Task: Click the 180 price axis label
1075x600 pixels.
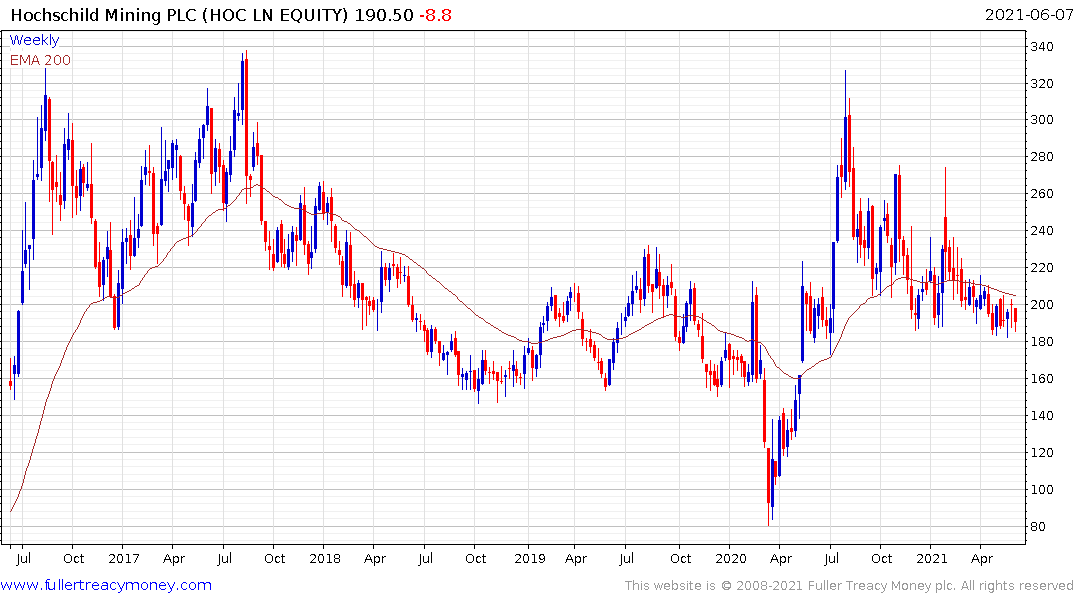Action: pyautogui.click(x=1042, y=342)
